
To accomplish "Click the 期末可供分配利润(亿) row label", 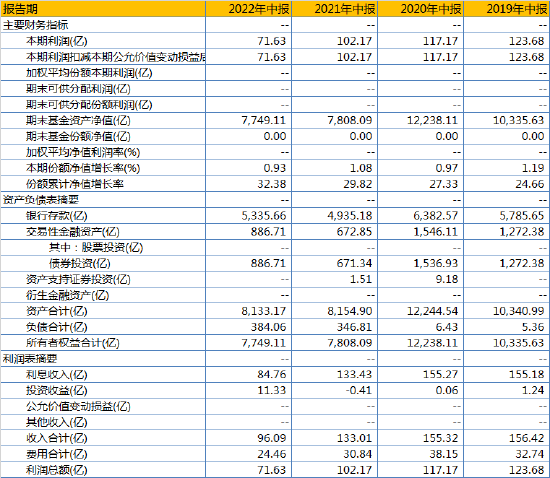I will coord(78,89).
